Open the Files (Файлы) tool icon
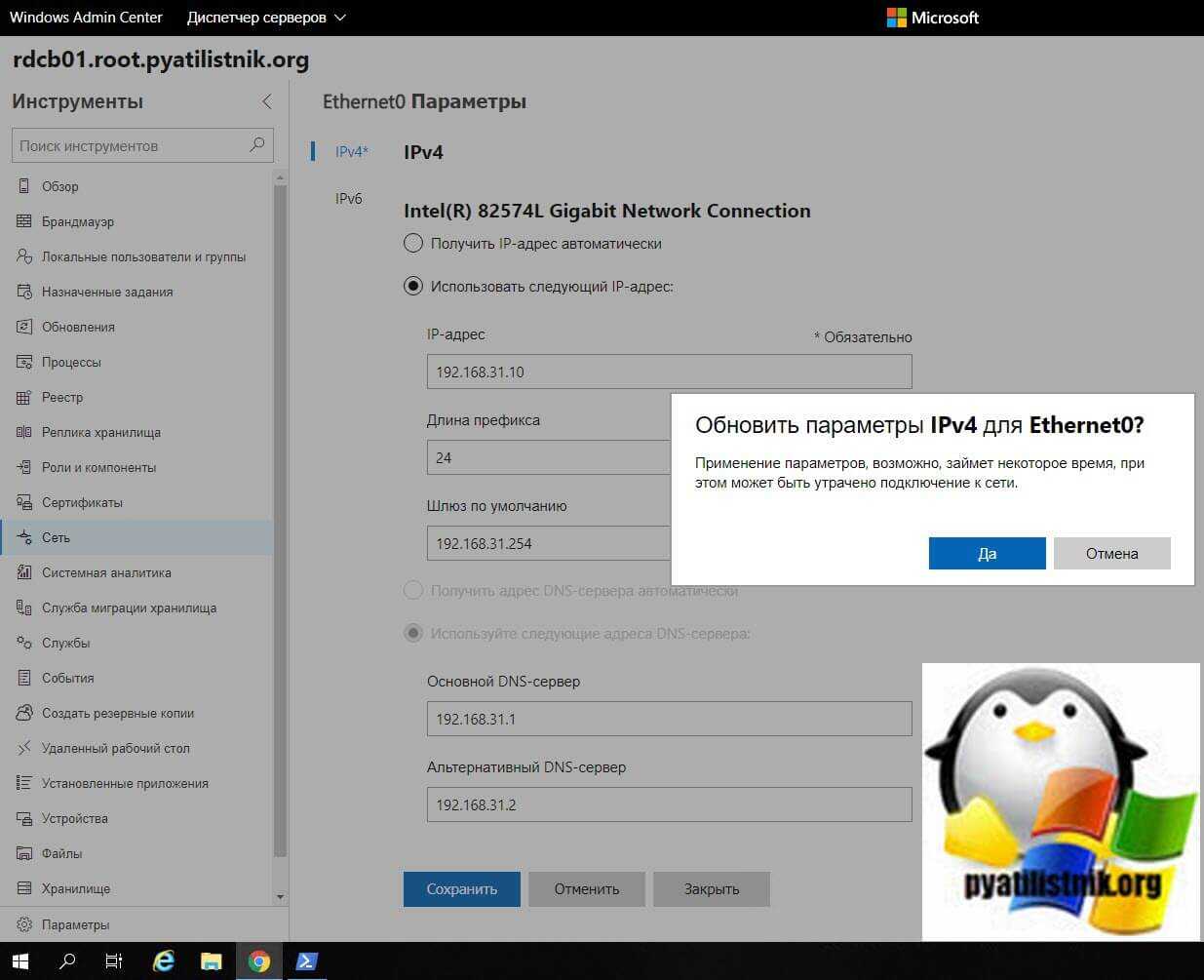The width and height of the screenshot is (1204, 980). [24, 853]
